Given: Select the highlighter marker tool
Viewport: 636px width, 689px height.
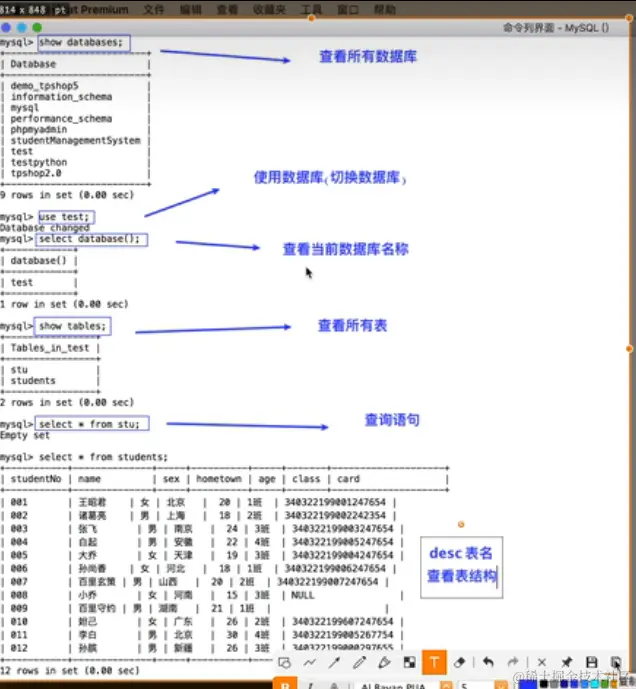Looking at the screenshot, I should point(384,662).
